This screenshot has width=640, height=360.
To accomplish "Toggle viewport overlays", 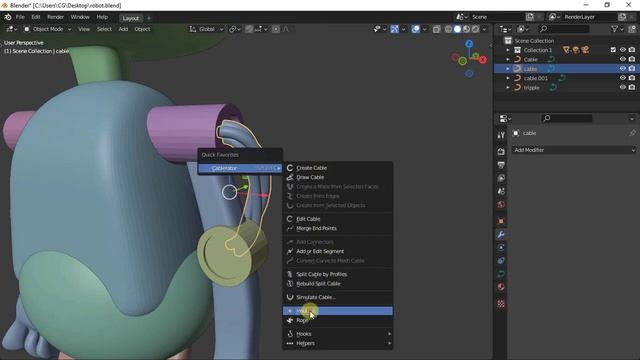I will tap(416, 29).
